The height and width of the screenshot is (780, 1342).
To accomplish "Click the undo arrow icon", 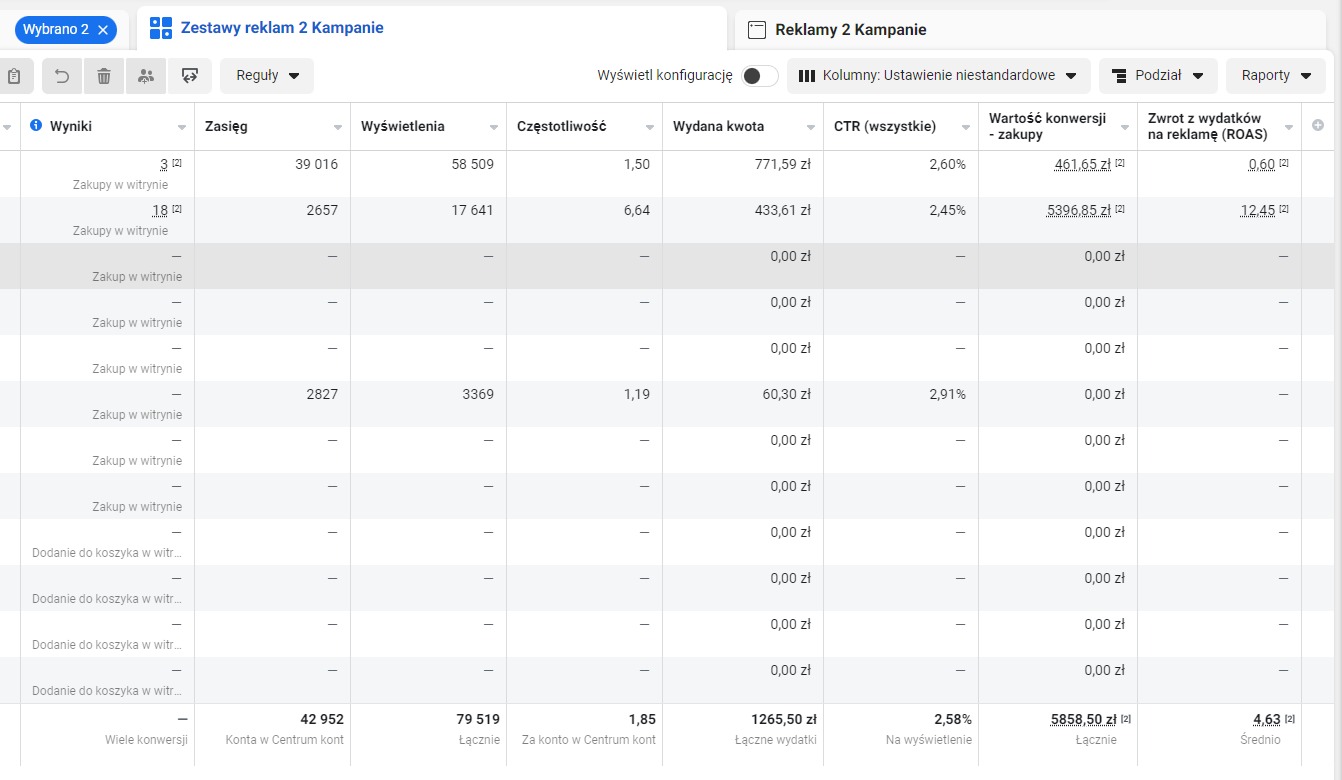I will (62, 76).
